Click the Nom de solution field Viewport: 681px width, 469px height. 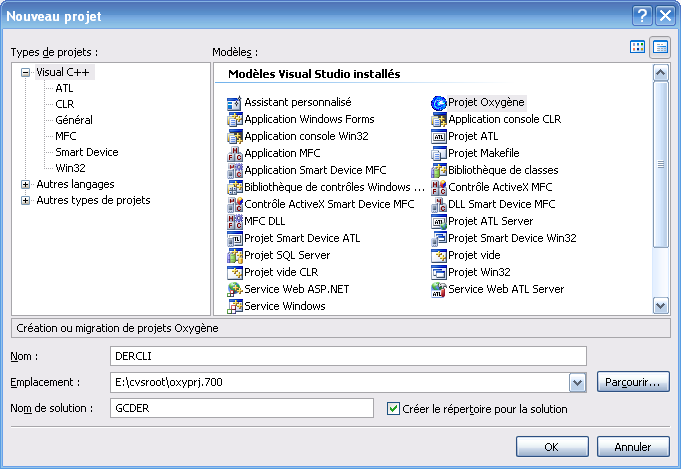(x=242, y=408)
